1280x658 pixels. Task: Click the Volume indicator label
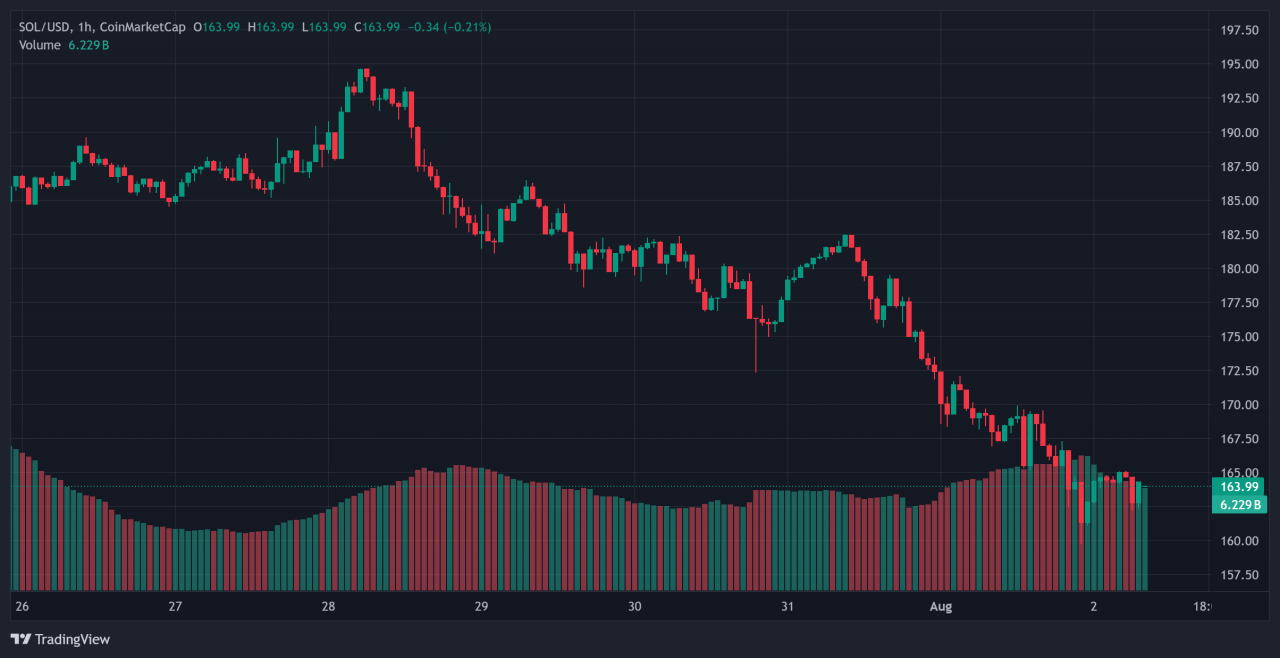pos(38,45)
